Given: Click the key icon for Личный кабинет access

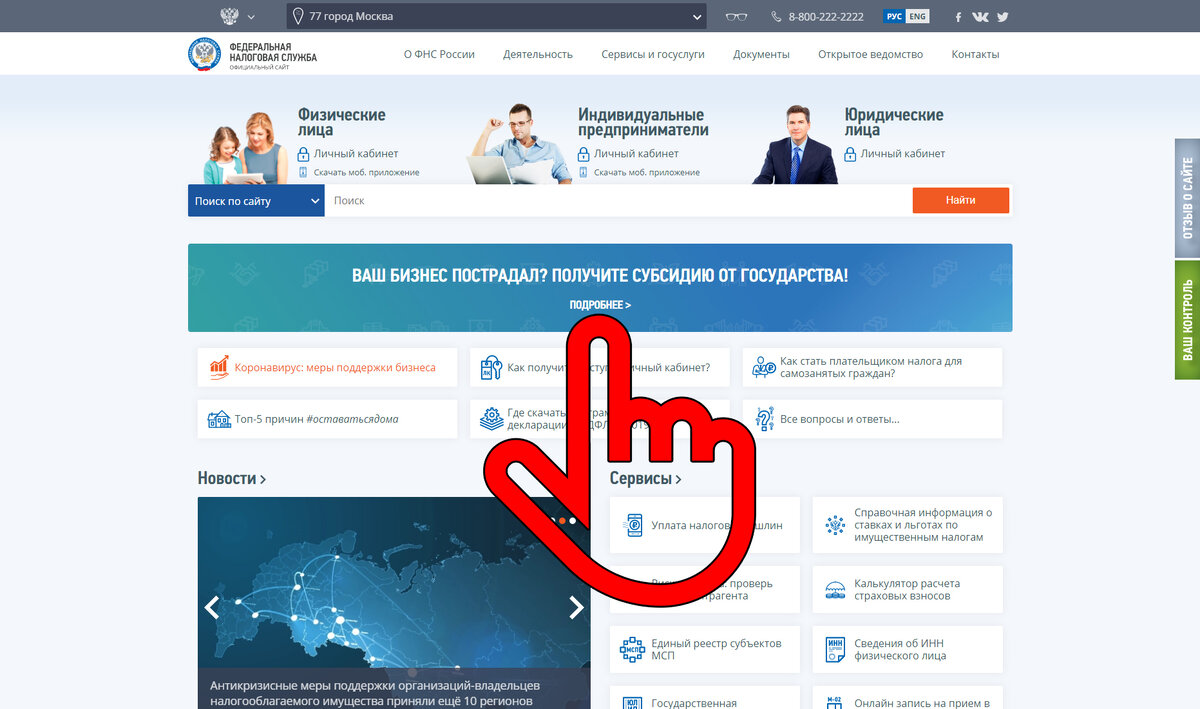Looking at the screenshot, I should (x=491, y=367).
